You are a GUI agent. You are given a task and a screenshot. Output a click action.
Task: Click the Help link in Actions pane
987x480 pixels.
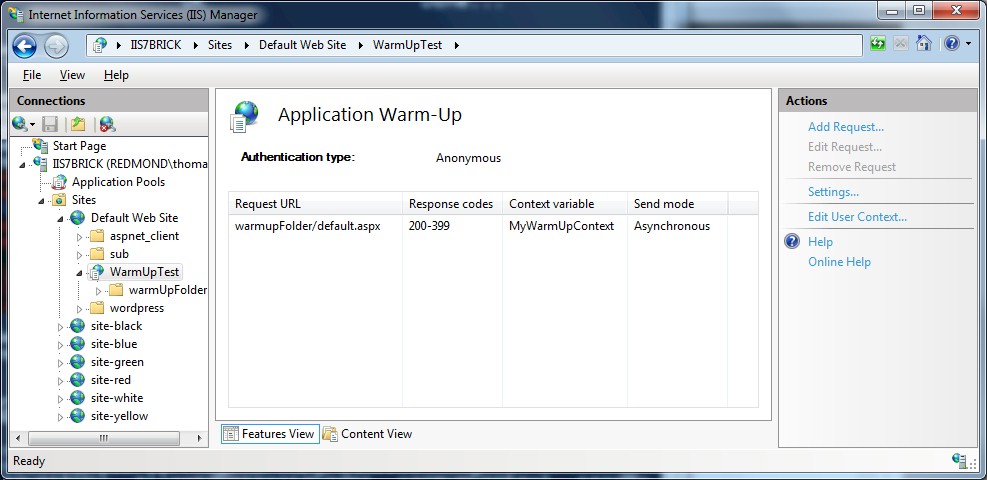820,242
